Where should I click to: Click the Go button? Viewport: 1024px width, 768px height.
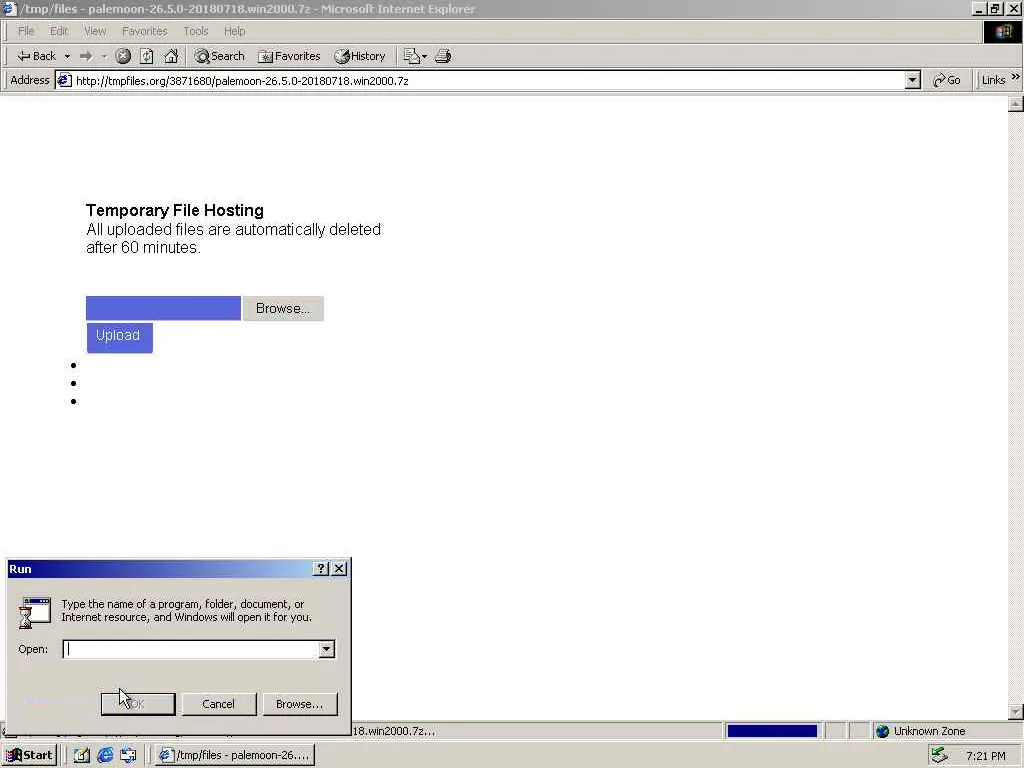click(946, 80)
